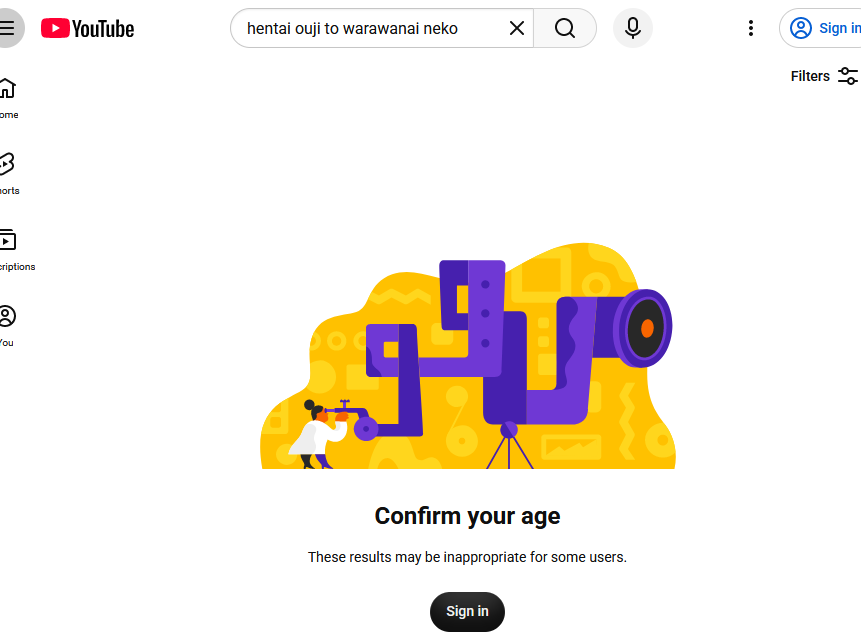Go to YouTube home via logo
Viewport: 861px width, 641px height.
87,29
